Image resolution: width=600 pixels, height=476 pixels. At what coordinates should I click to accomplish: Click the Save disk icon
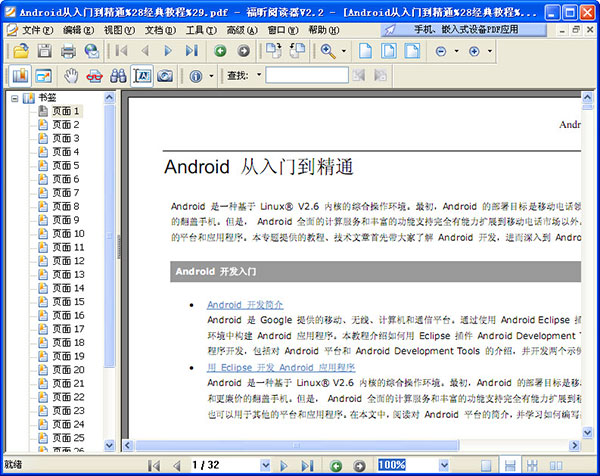pos(45,50)
